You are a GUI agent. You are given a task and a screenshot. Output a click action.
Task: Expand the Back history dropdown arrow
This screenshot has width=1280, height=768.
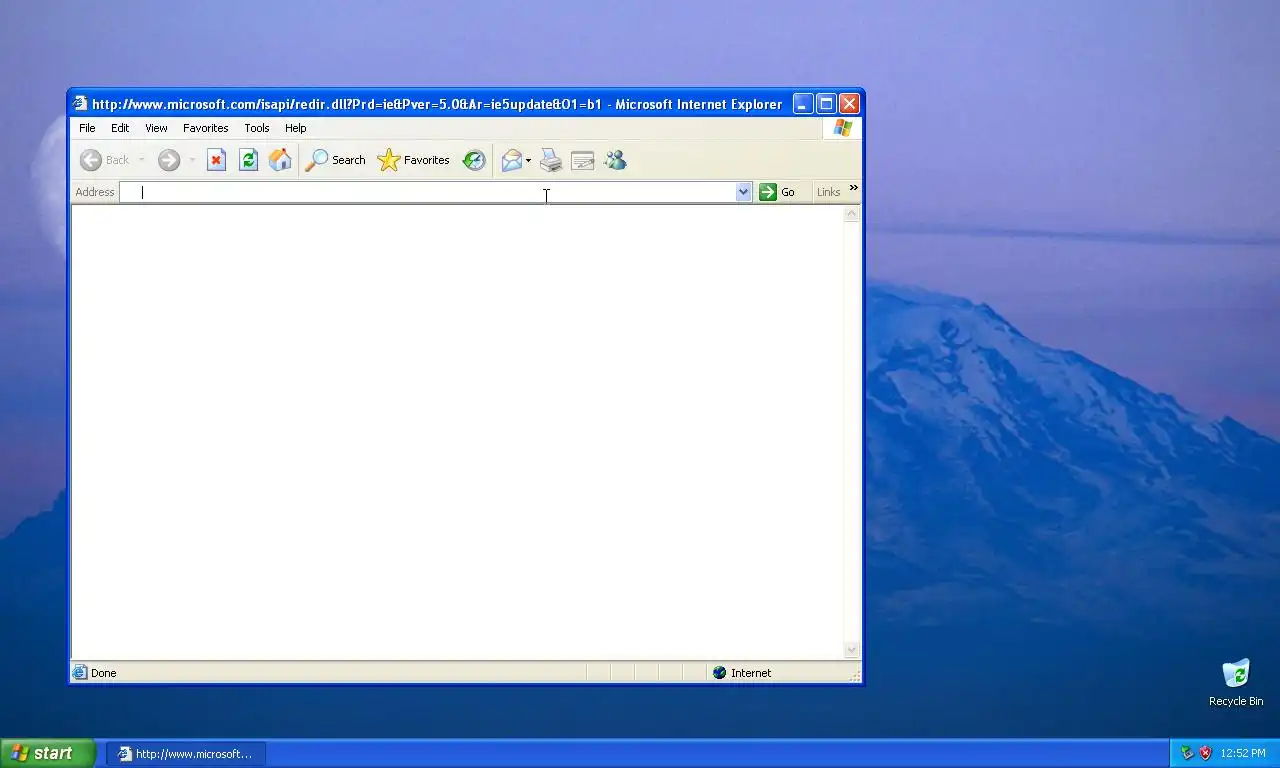[x=142, y=160]
